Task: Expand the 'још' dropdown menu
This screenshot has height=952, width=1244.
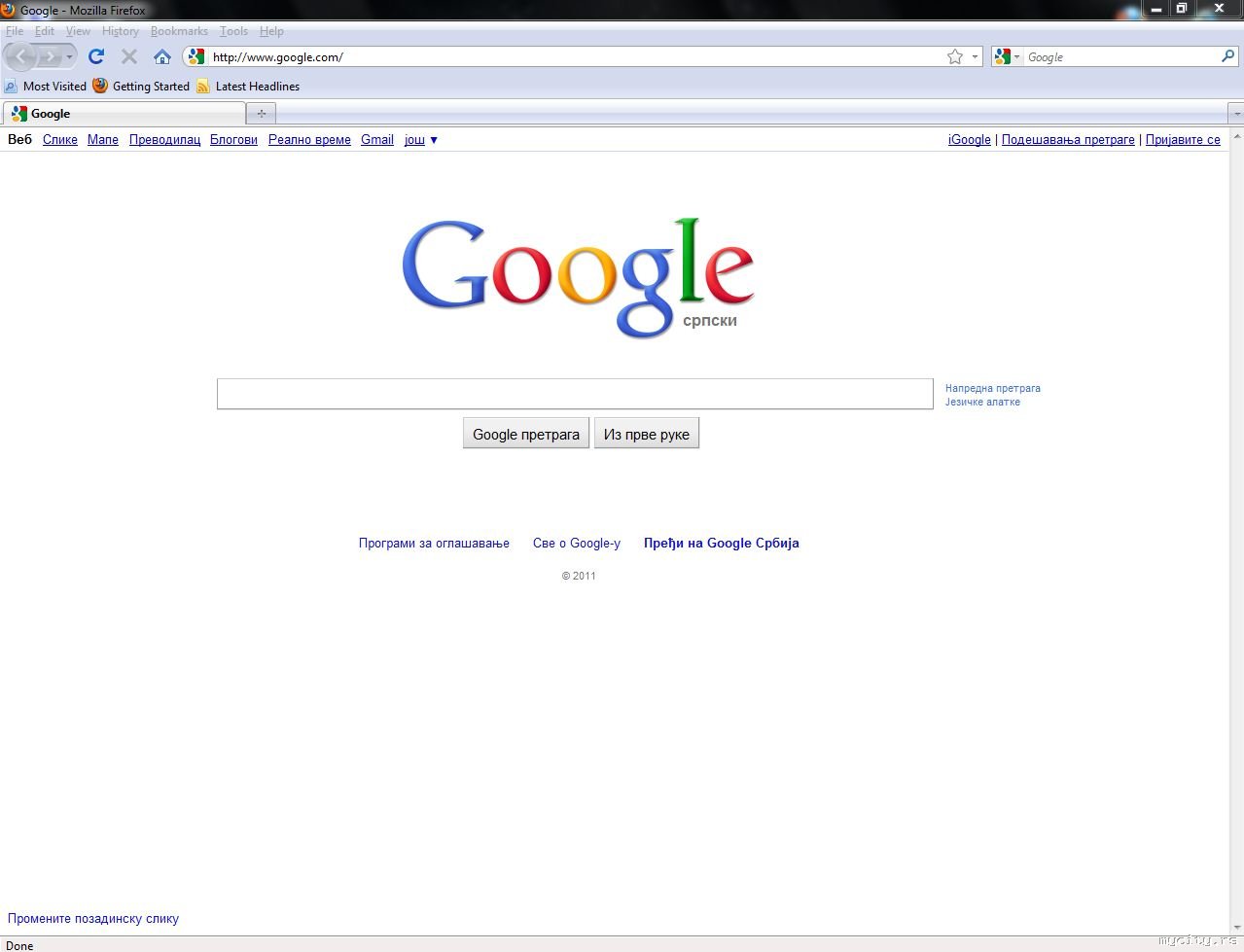Action: click(420, 139)
